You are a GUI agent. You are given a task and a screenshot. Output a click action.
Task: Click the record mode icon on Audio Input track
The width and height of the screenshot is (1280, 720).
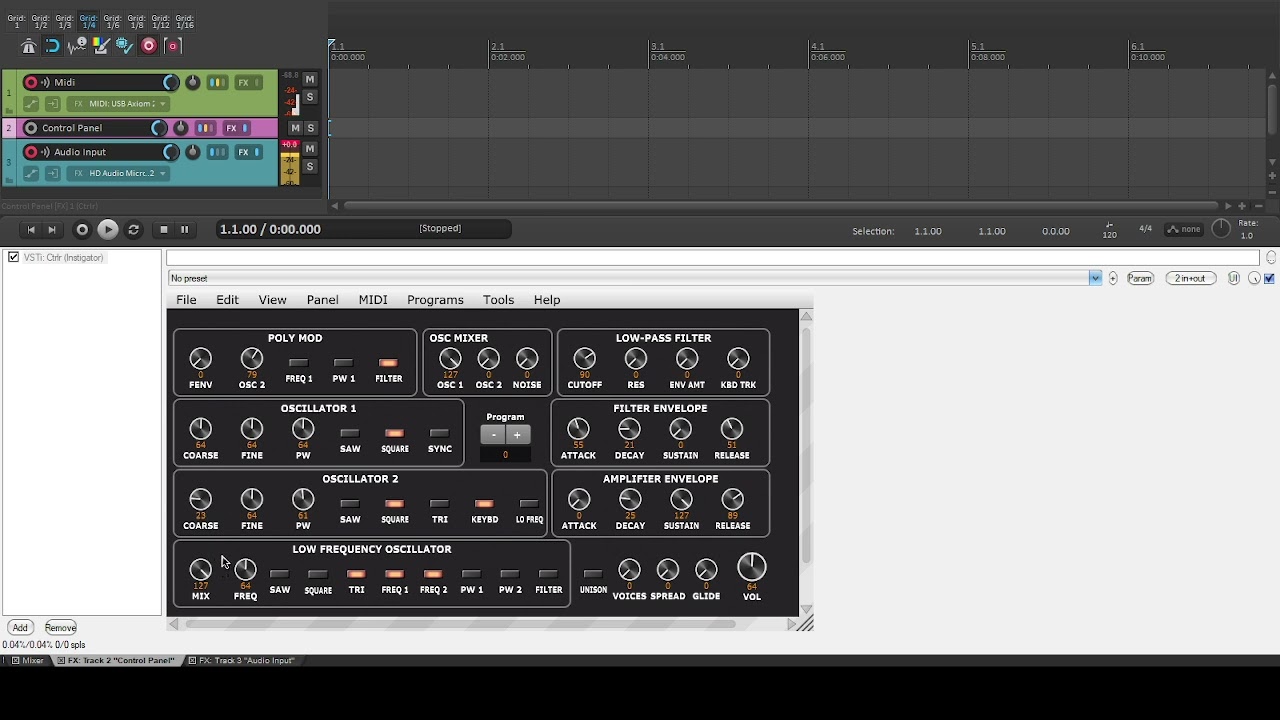tap(52, 174)
